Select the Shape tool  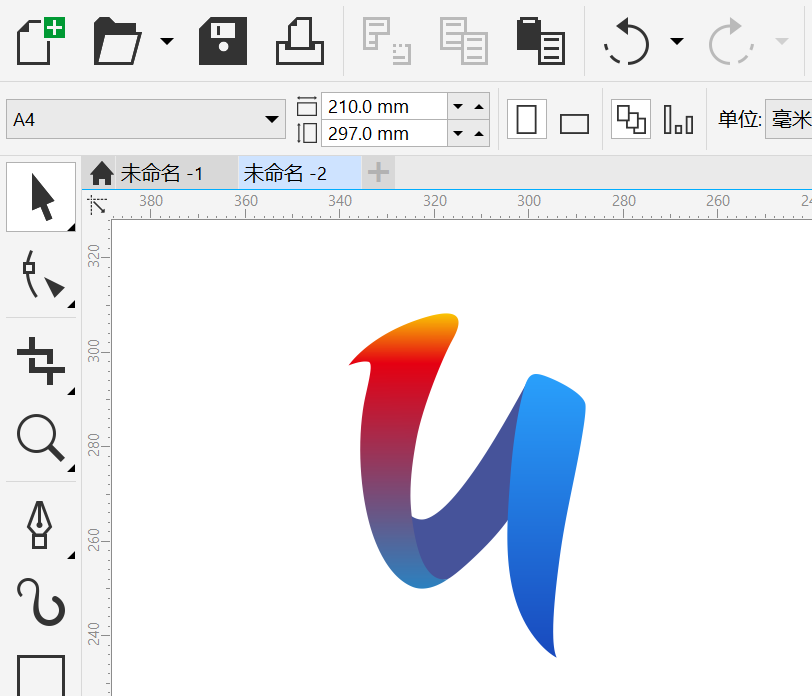pyautogui.click(x=40, y=277)
